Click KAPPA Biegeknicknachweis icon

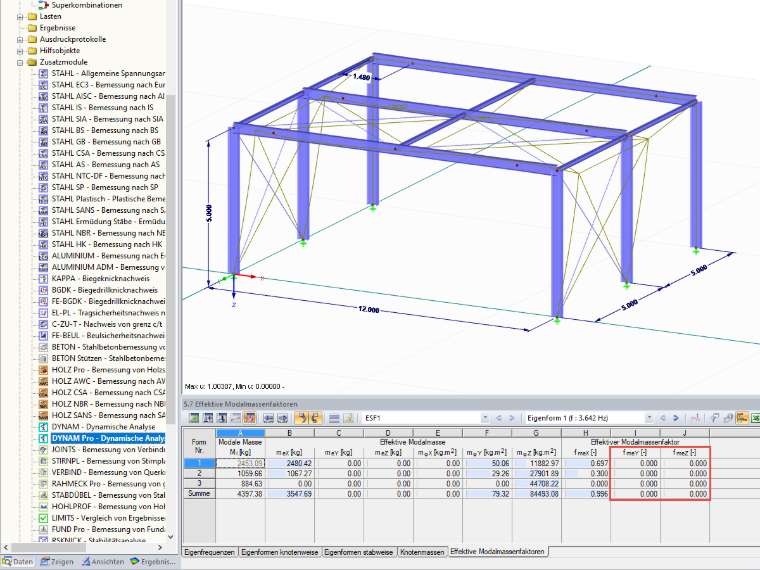pyautogui.click(x=44, y=279)
